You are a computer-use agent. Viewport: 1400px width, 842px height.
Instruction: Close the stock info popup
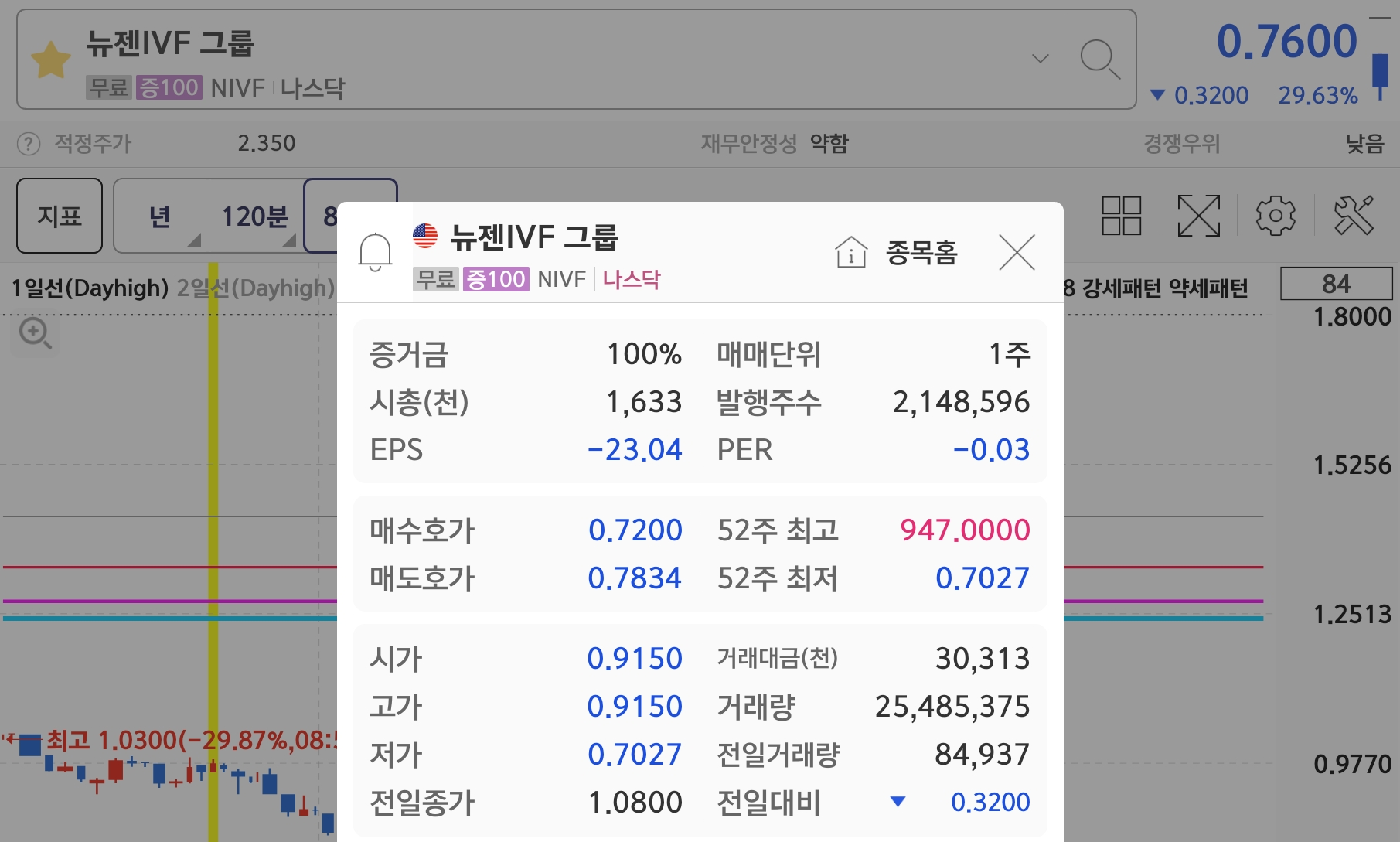pos(1017,252)
